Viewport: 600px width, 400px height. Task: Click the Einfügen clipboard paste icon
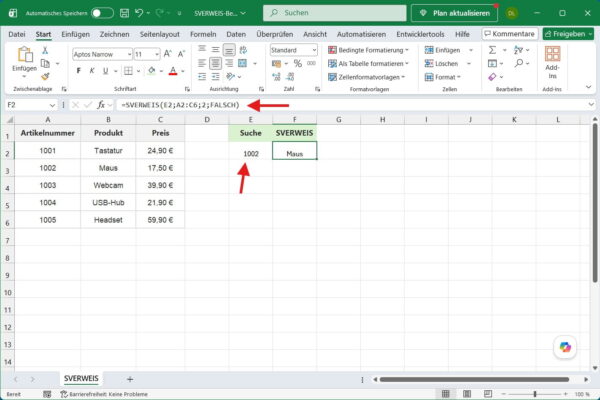coord(25,54)
